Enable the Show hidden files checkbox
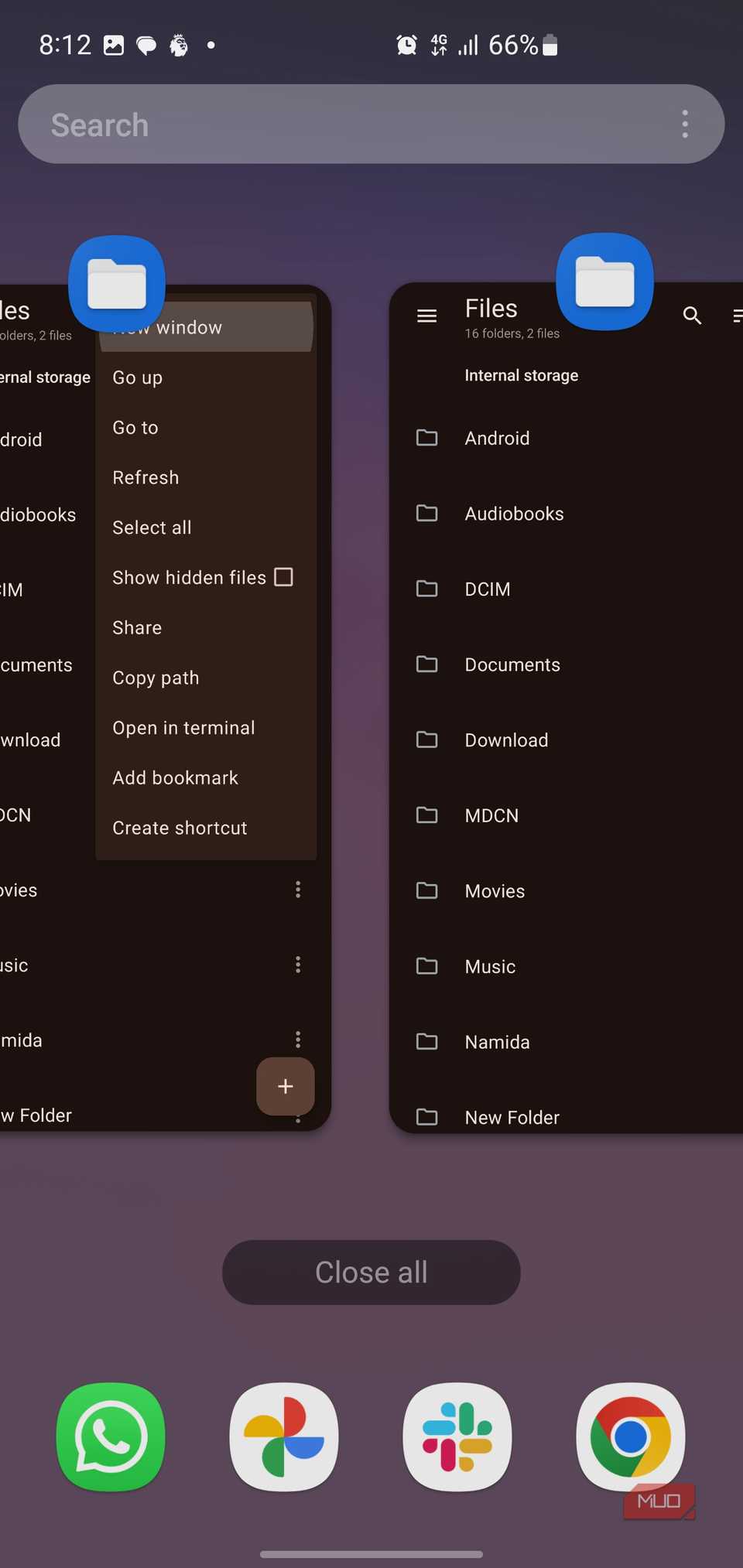Screen dimensions: 743x1568 [x=284, y=577]
